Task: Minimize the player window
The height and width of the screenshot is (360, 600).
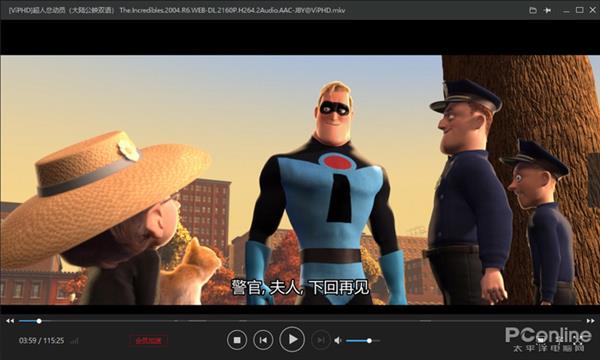Action: [x=566, y=10]
